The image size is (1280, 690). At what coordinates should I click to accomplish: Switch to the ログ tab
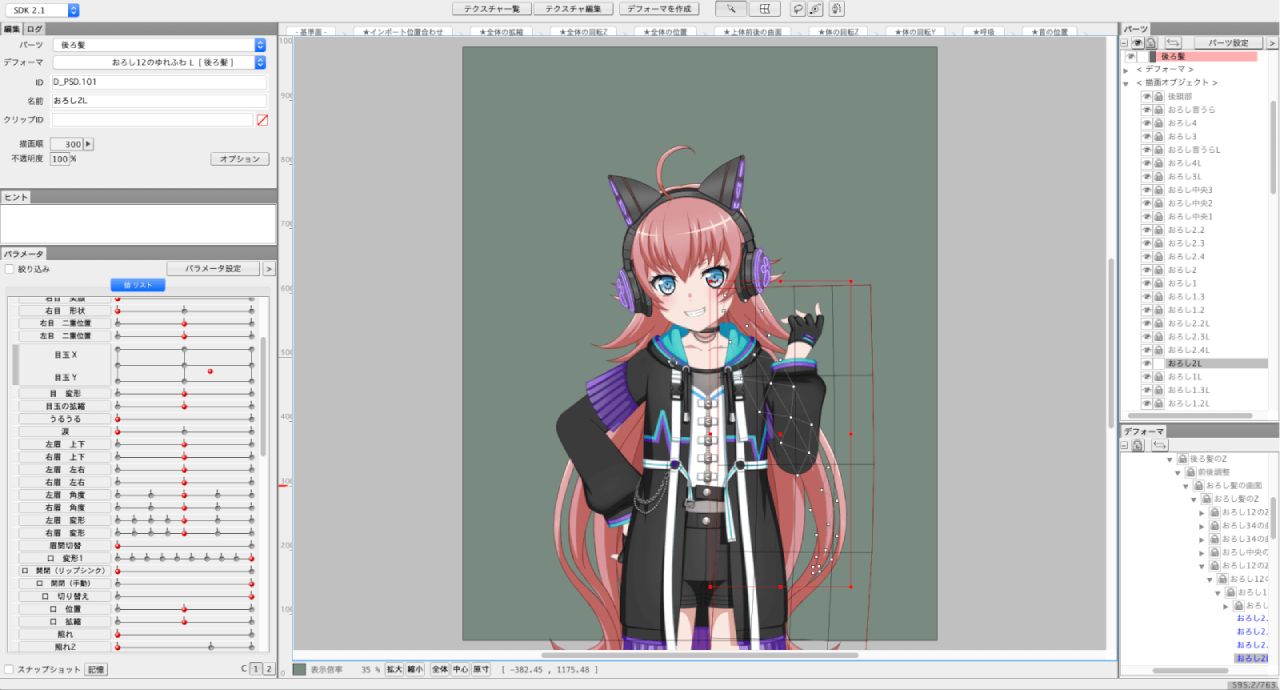pos(34,29)
